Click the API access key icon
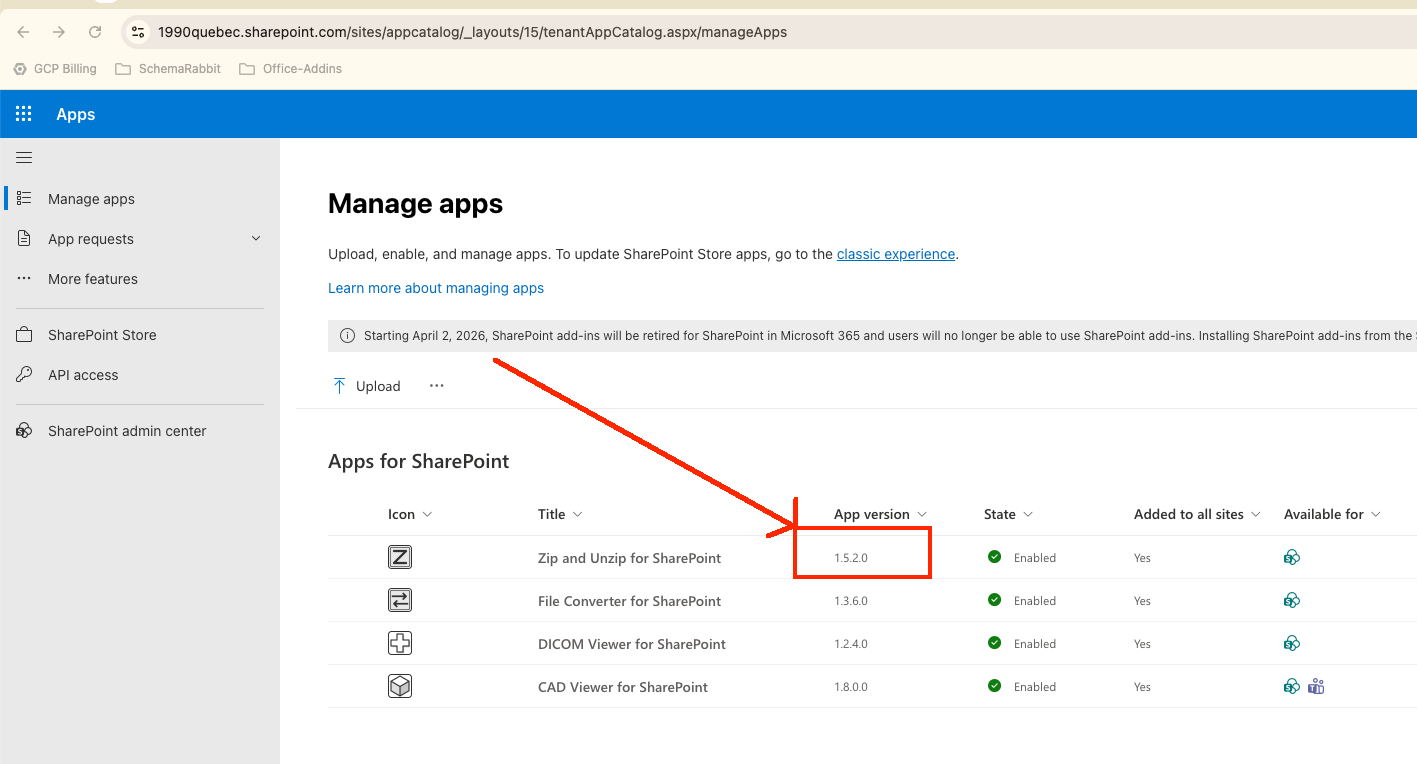The image size is (1417, 764). click(25, 374)
